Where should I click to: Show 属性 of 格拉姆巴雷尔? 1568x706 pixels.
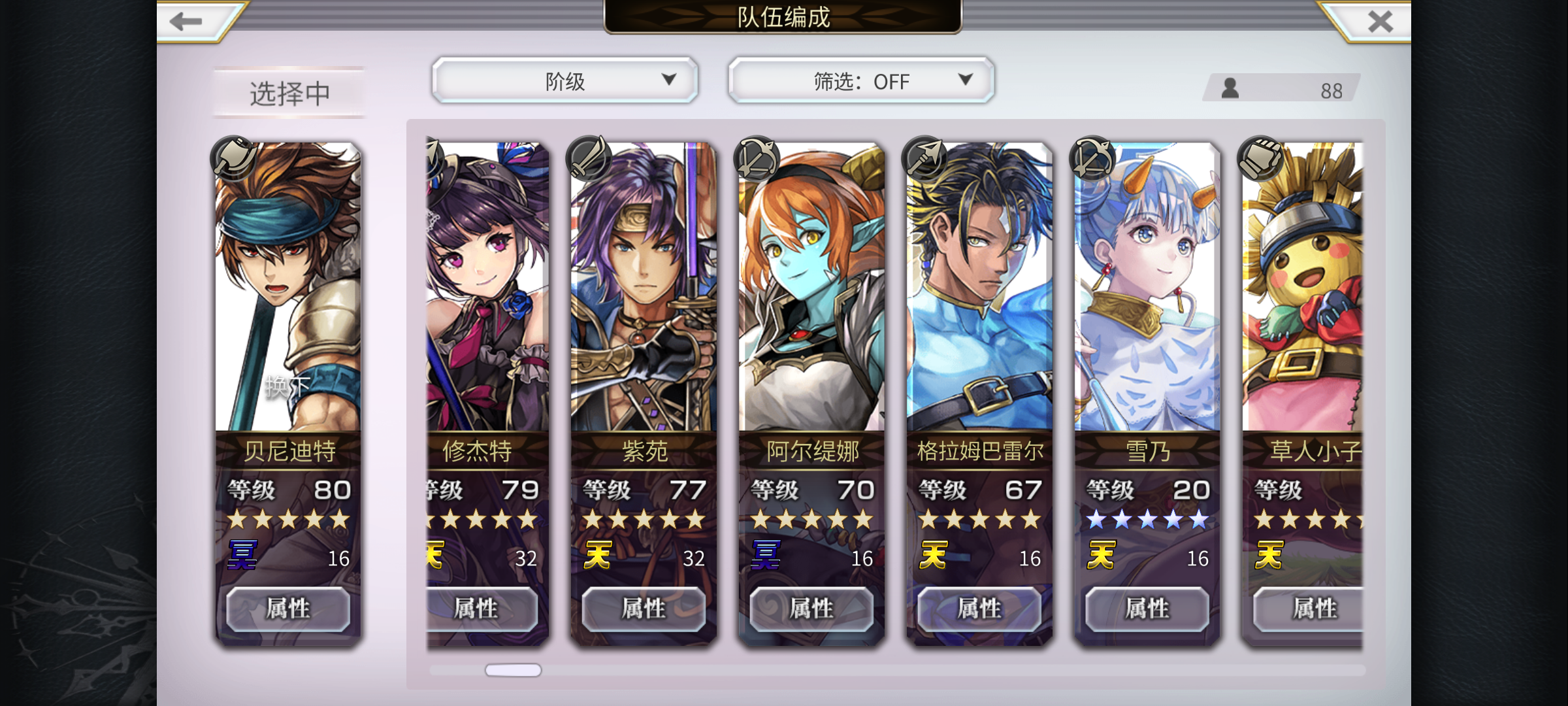[x=979, y=609]
